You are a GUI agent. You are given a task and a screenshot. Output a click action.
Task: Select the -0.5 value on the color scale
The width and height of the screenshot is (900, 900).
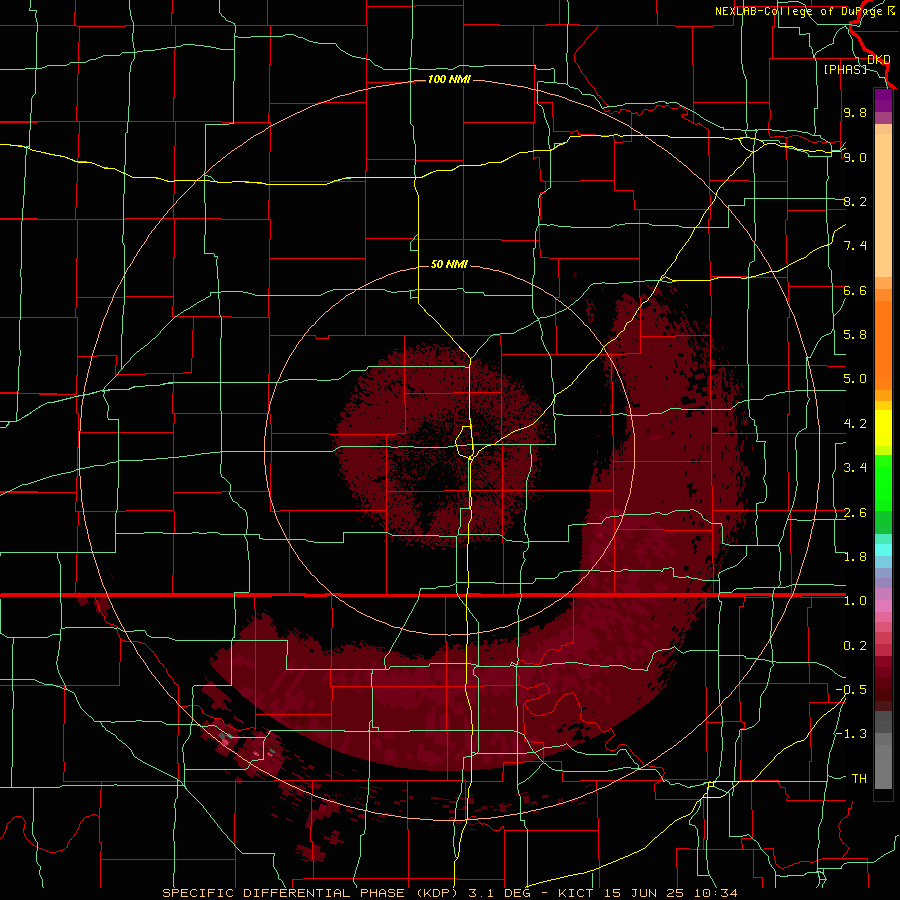(851, 690)
